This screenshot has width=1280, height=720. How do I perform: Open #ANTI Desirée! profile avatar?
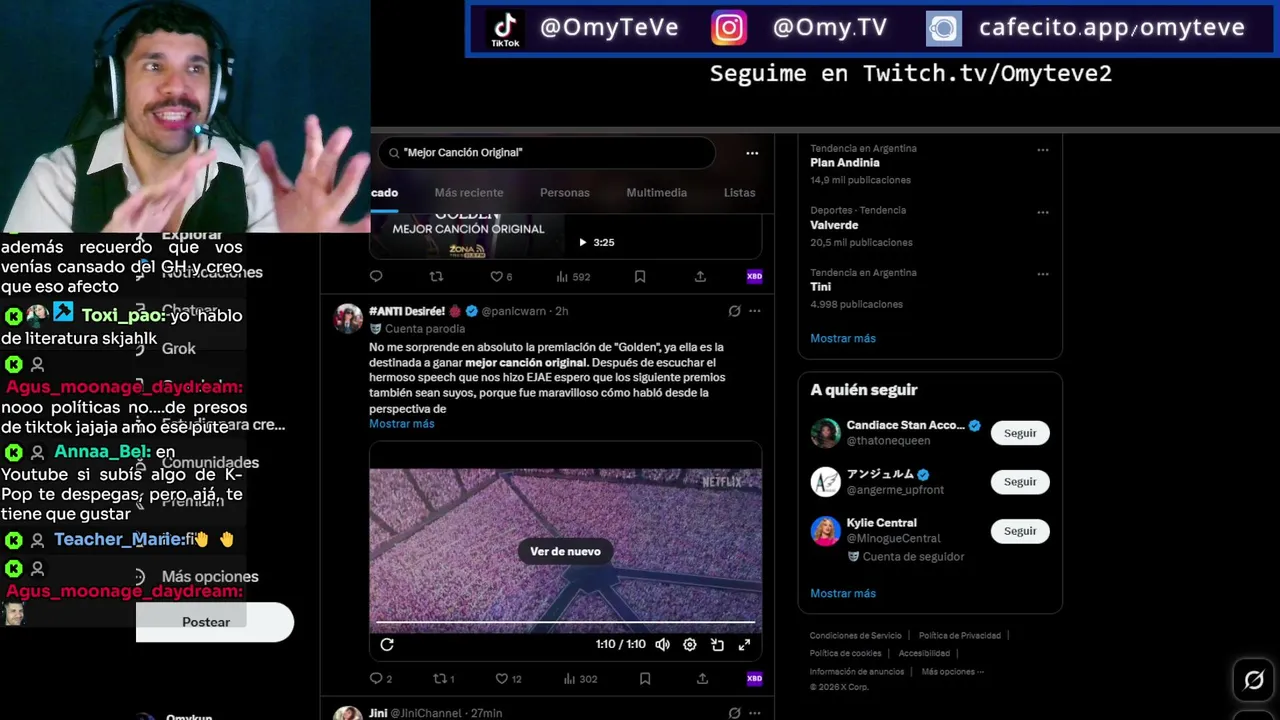click(348, 318)
